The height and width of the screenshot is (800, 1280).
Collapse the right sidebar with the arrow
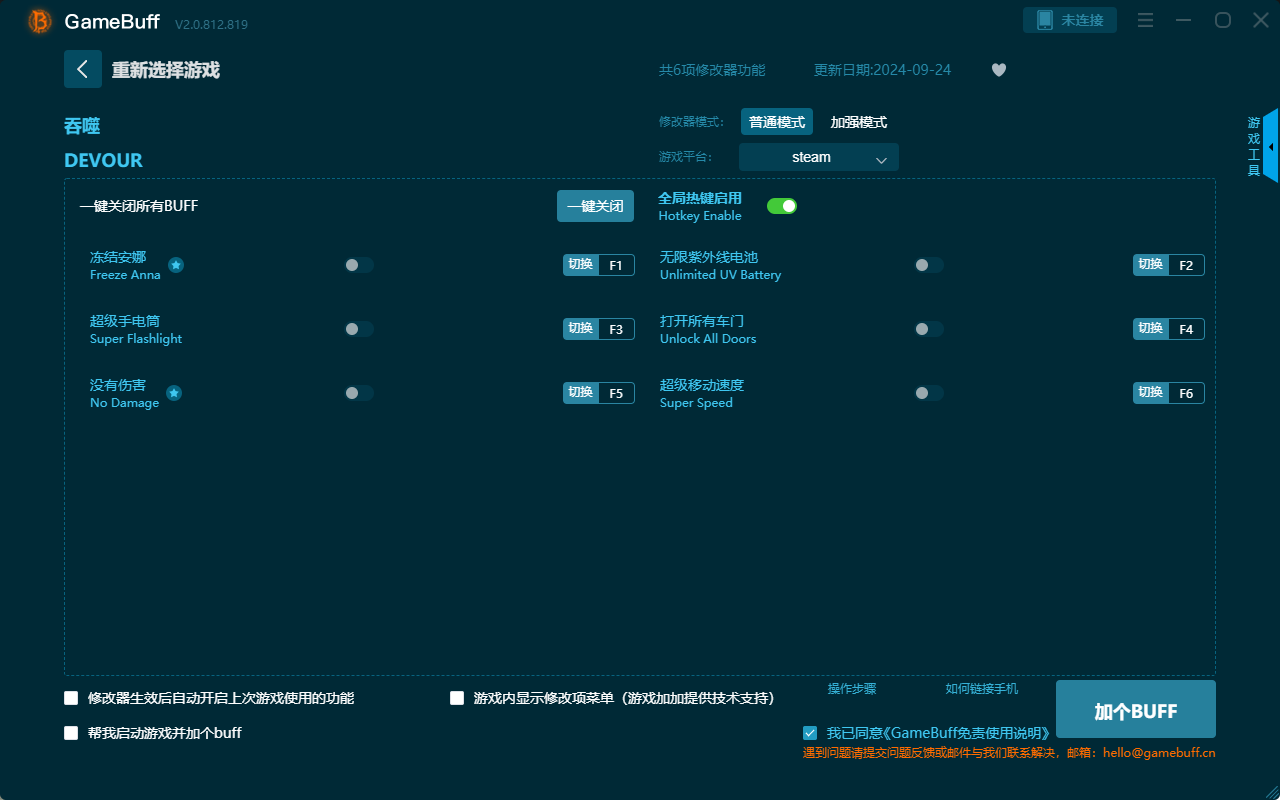(x=1270, y=145)
